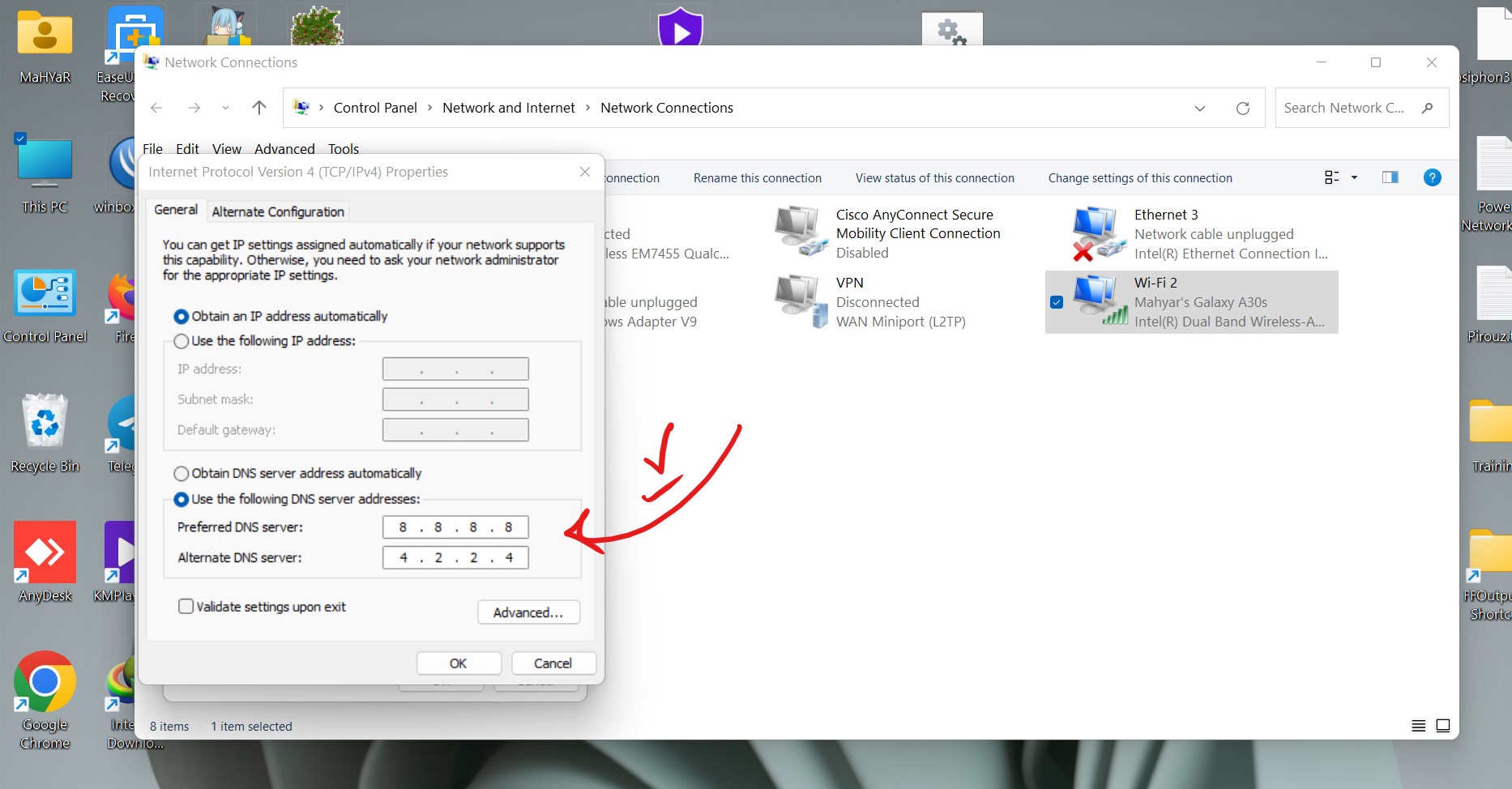Click the forward arrow in Network Connections
The height and width of the screenshot is (789, 1512).
click(x=194, y=108)
